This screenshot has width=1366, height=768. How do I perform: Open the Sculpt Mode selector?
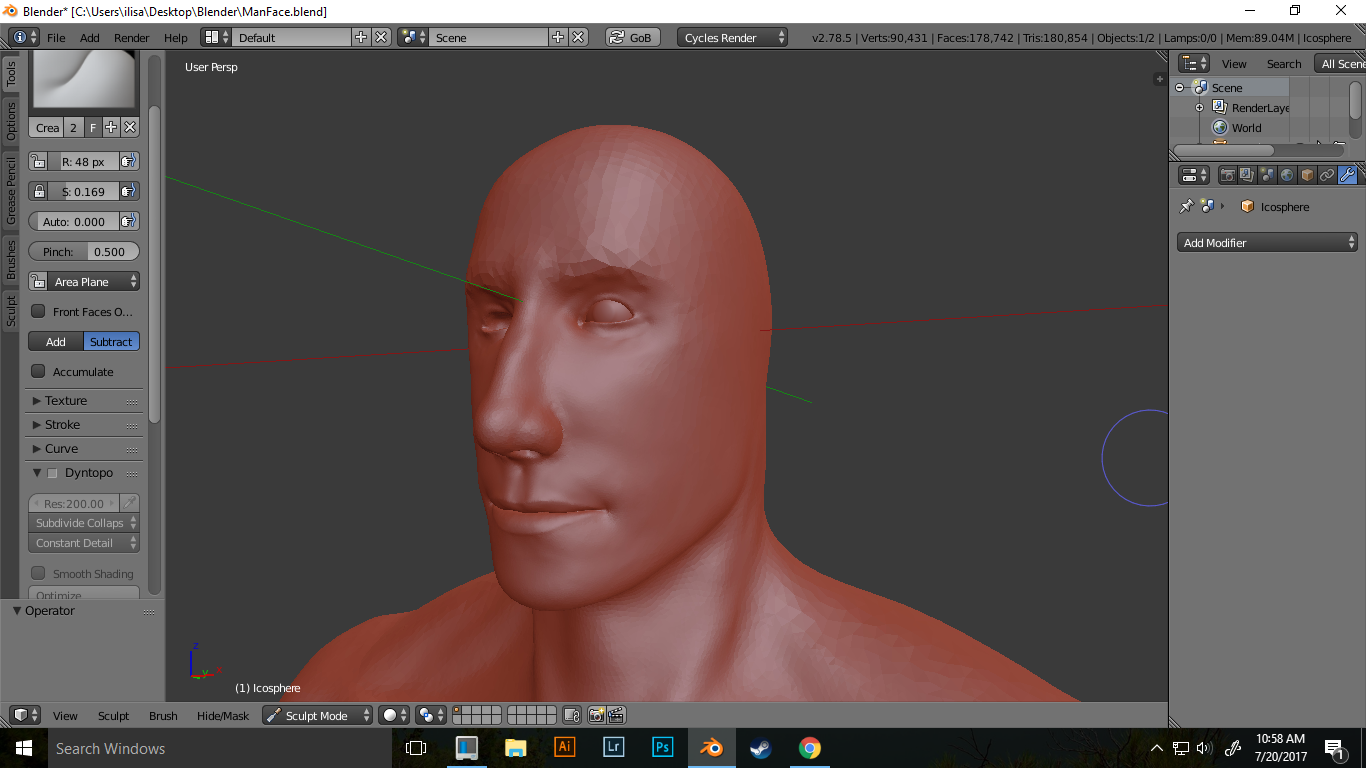click(x=317, y=715)
